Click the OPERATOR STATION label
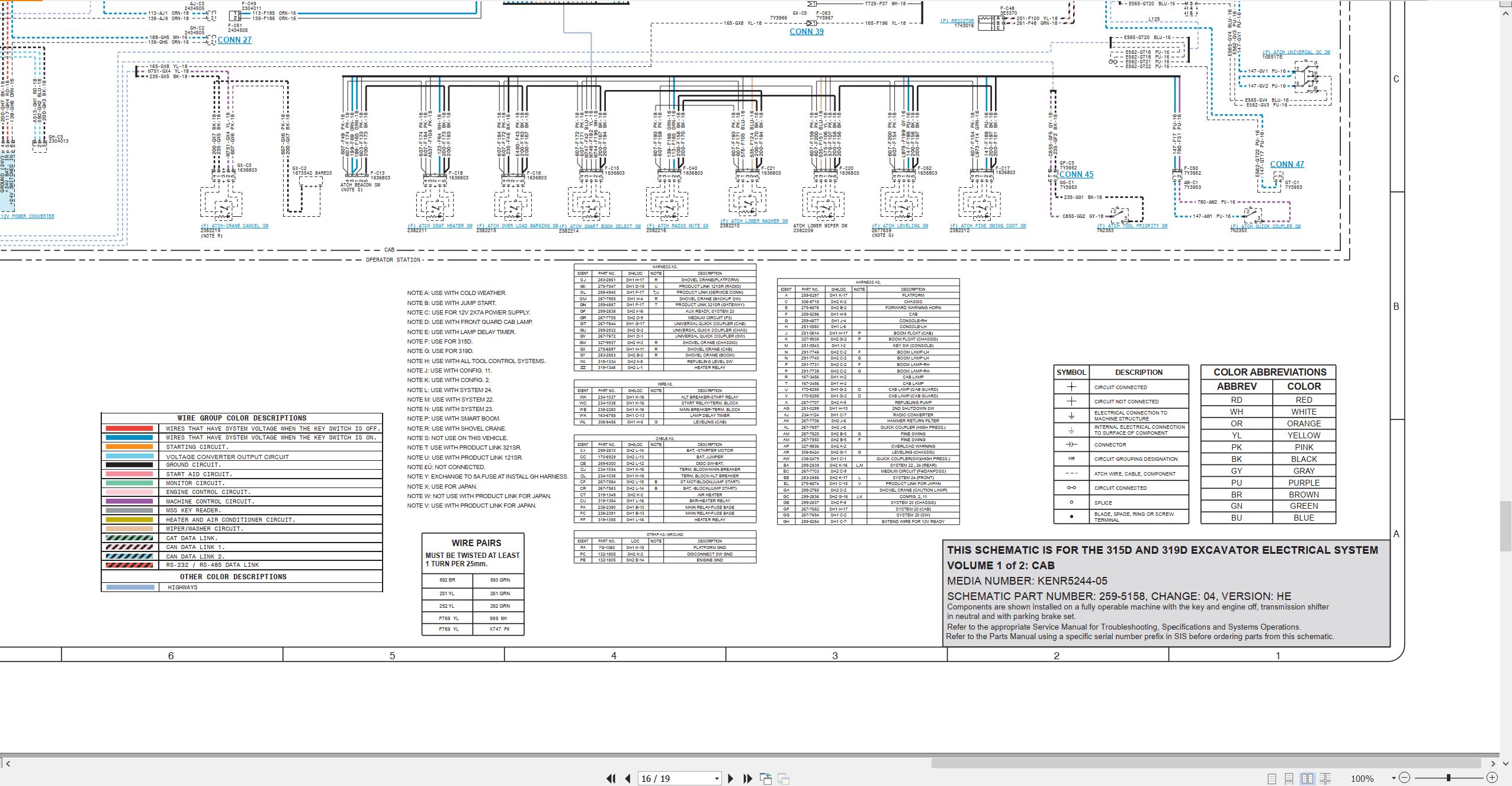The height and width of the screenshot is (786, 1512). coord(393,260)
